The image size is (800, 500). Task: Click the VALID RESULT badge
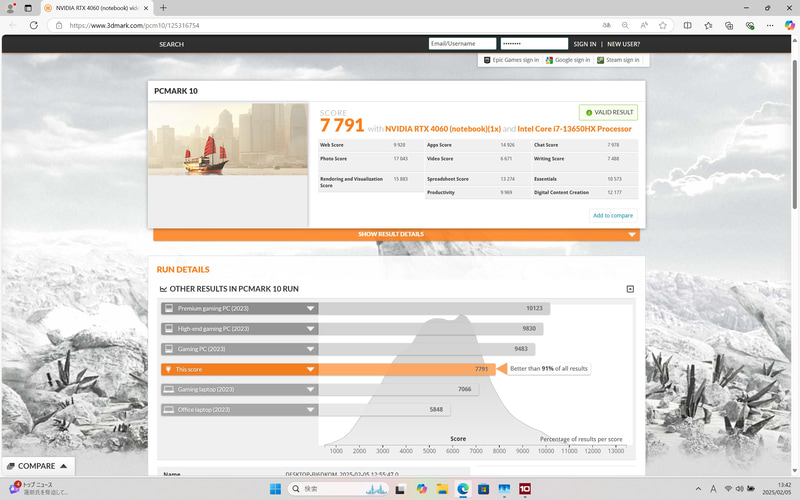(608, 112)
